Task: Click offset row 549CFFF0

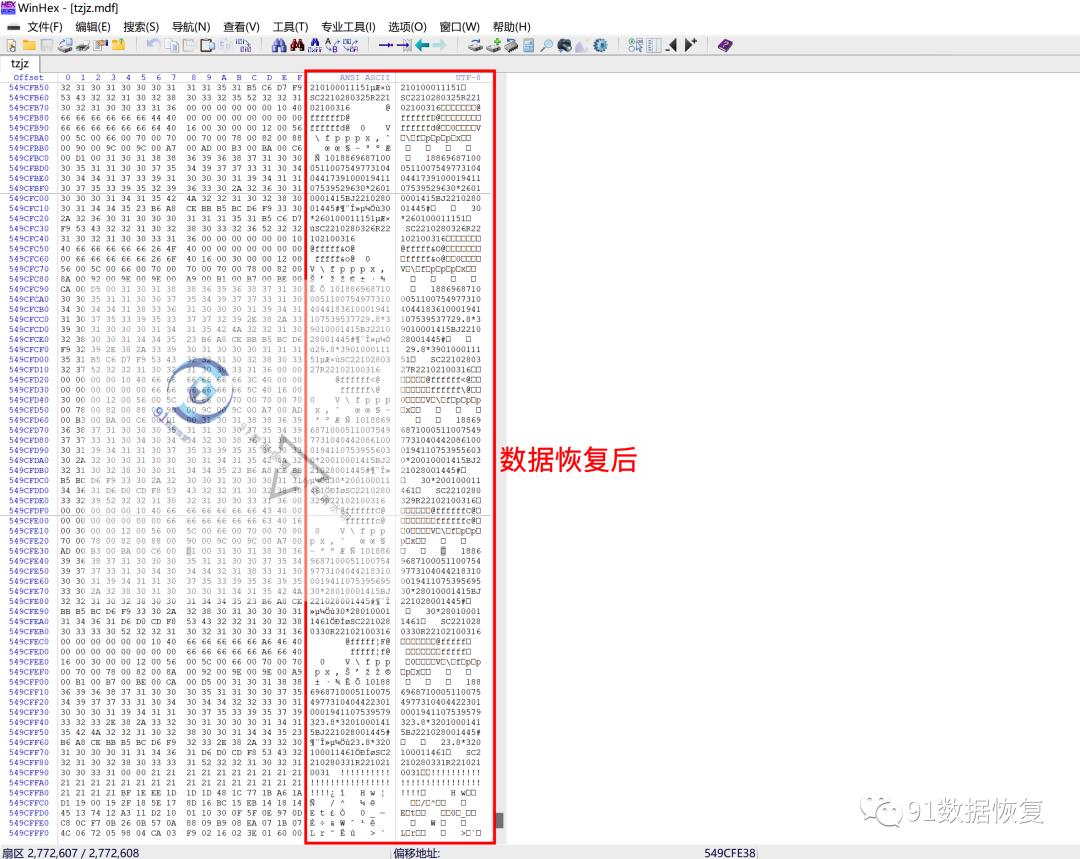Action: coord(29,833)
